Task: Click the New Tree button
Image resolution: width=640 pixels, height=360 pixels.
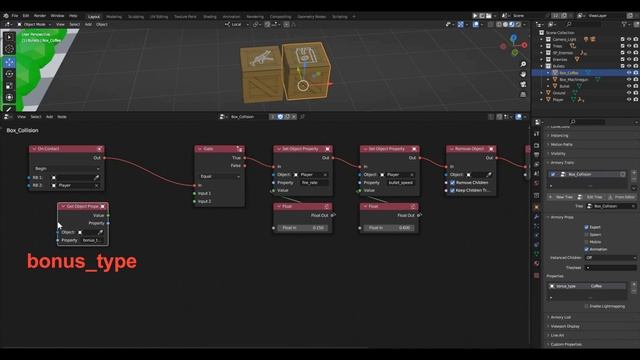Action: (561, 197)
